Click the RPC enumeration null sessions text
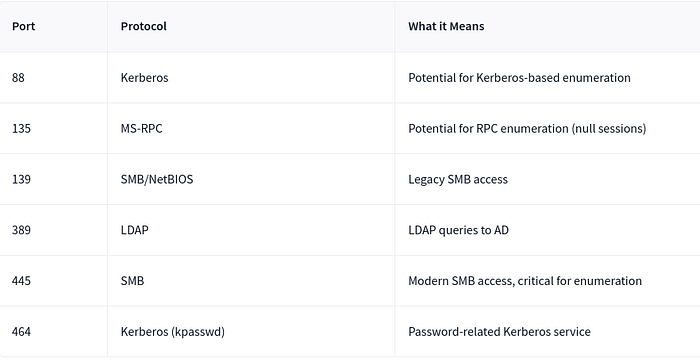The image size is (700, 363). [527, 129]
